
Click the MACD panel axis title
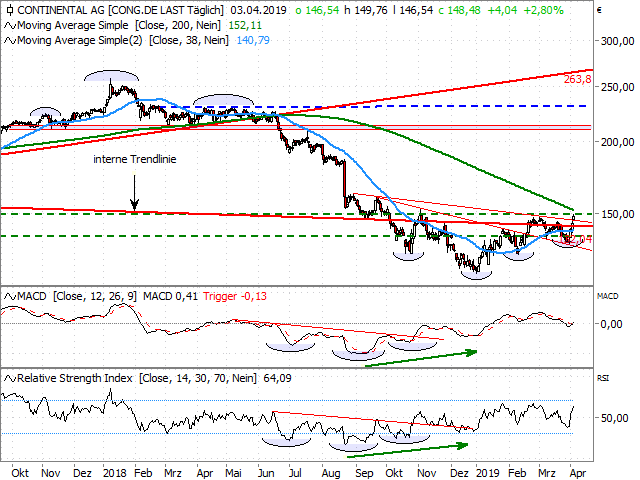coord(607,296)
